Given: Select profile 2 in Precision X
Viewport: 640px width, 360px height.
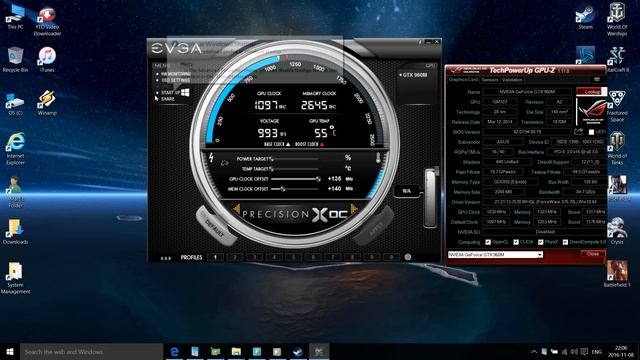Looking at the screenshot, I should click(235, 257).
